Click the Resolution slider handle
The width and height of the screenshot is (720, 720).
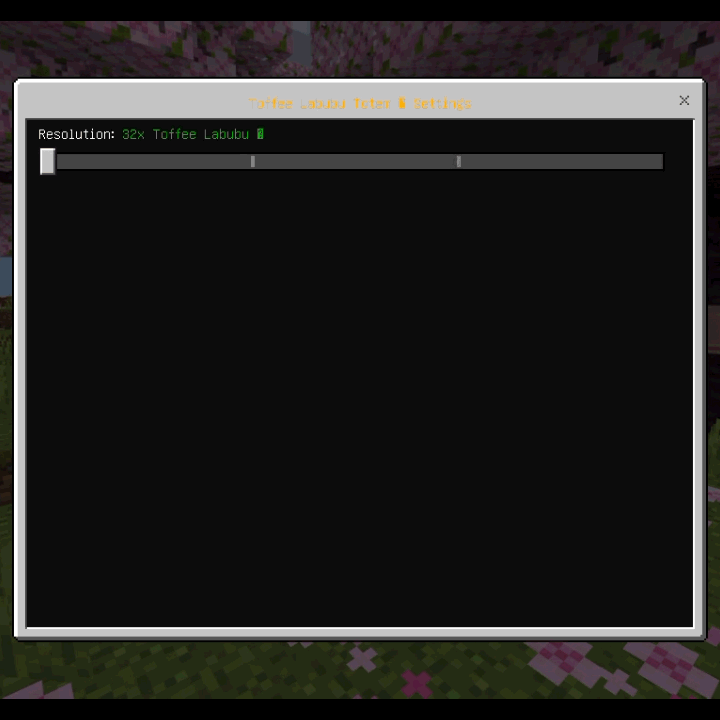pyautogui.click(x=47, y=161)
